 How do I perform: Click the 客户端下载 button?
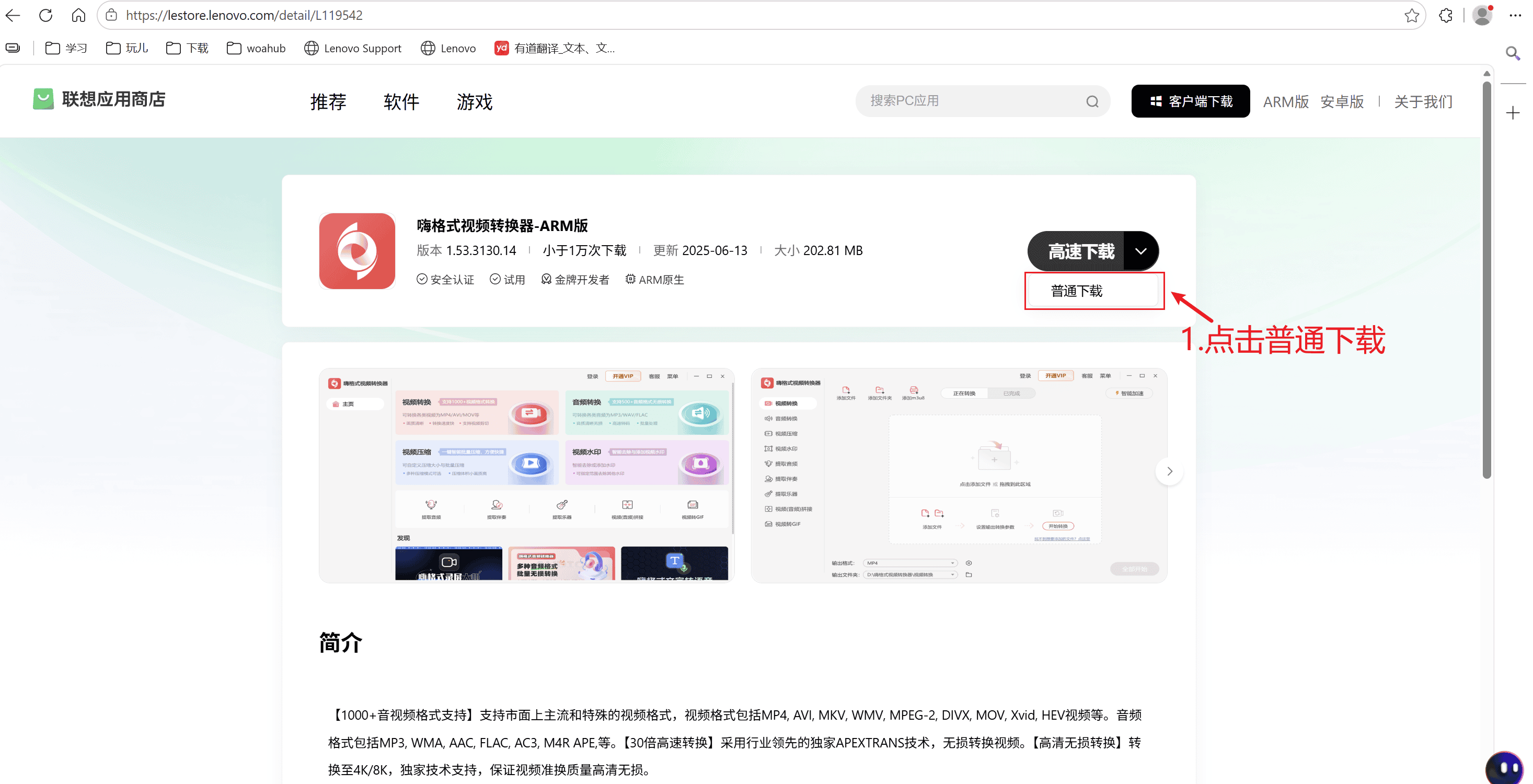(1190, 101)
